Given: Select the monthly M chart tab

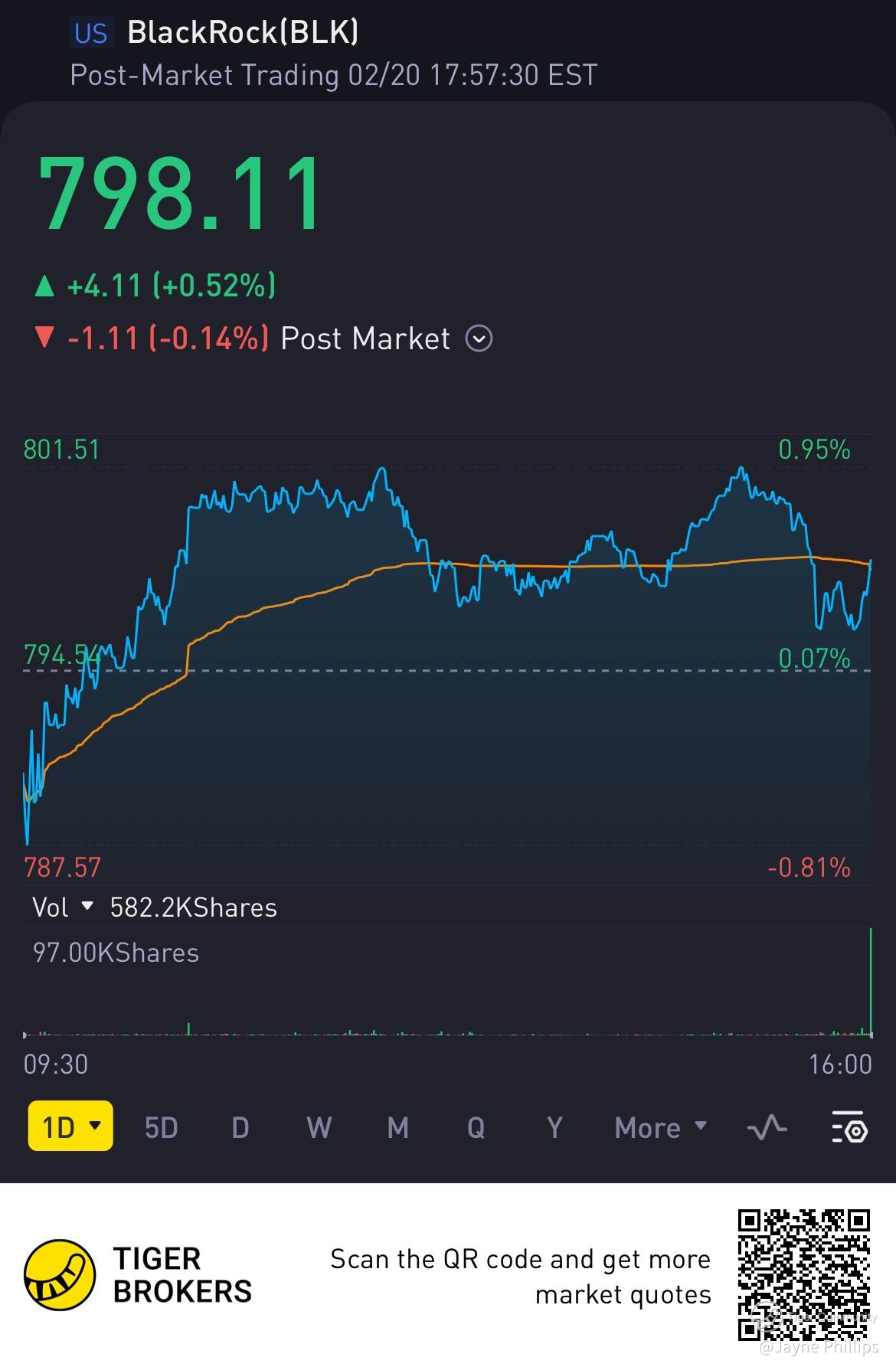Looking at the screenshot, I should [x=397, y=1127].
